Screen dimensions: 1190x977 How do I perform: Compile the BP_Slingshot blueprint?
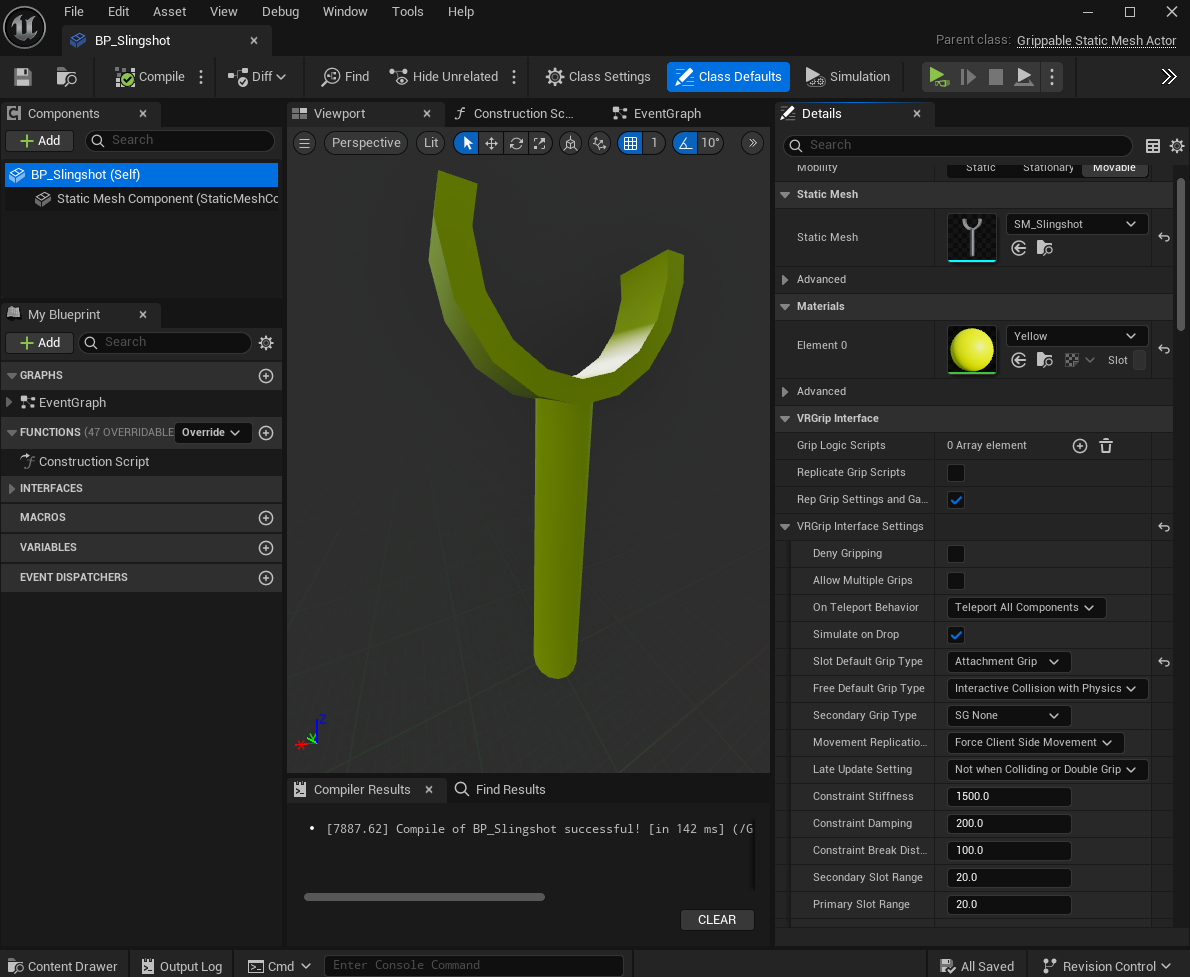(x=150, y=77)
